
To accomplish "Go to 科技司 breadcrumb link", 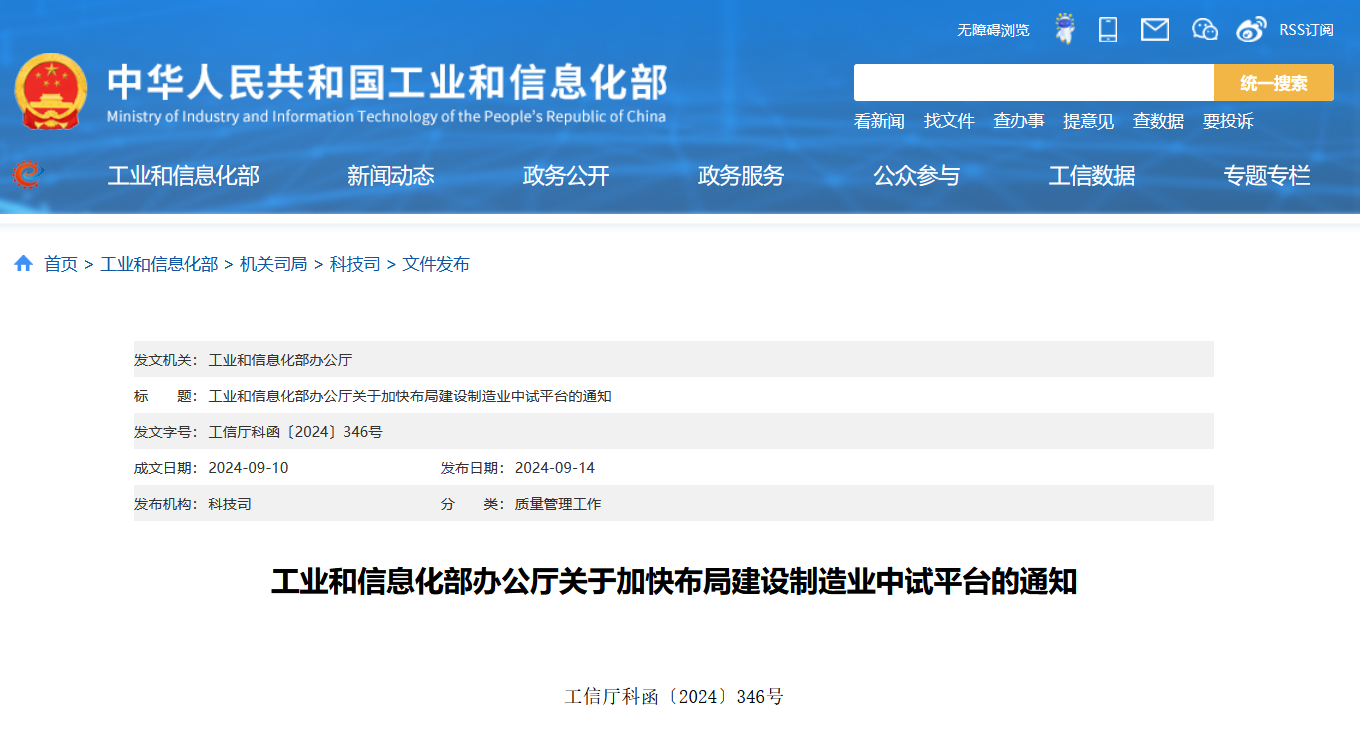I will click(x=355, y=264).
